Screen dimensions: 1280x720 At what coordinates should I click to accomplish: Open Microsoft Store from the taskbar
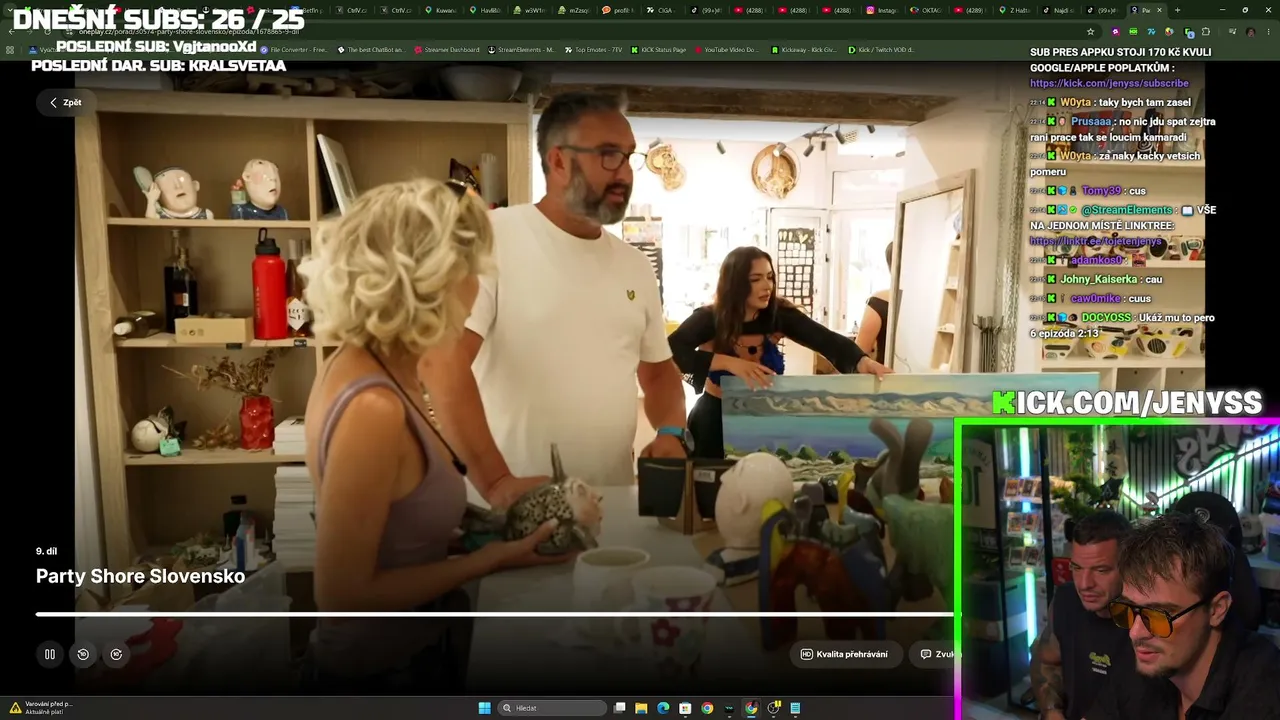(685, 708)
